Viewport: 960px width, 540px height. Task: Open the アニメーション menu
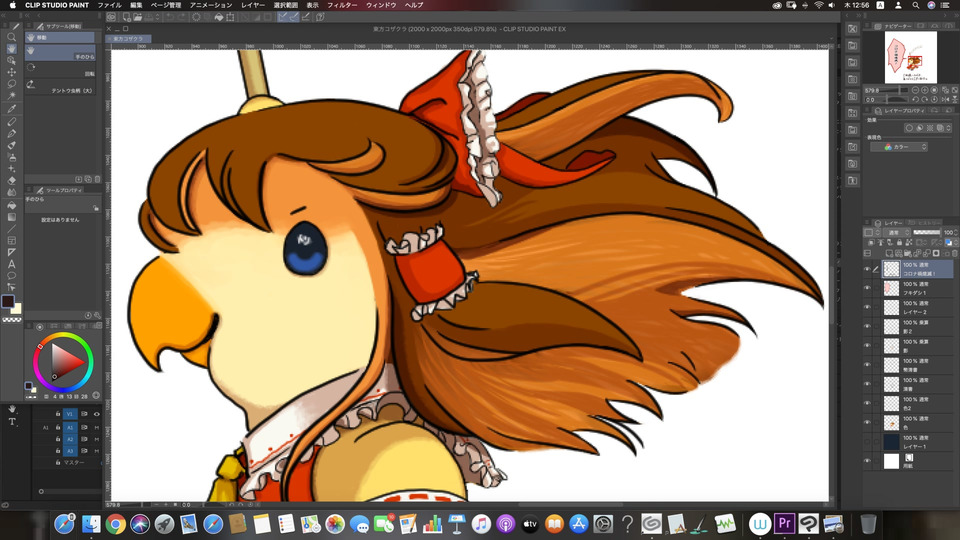click(211, 5)
